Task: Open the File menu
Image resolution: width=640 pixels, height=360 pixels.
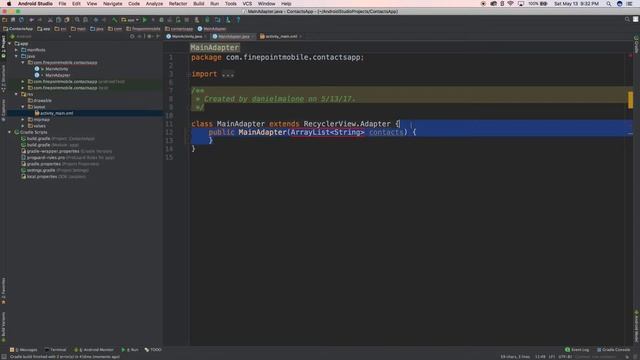Action: click(62, 4)
